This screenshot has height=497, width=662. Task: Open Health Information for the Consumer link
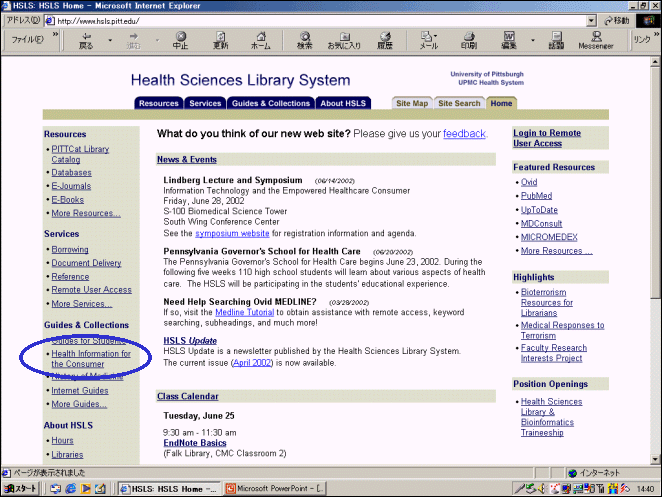tap(91, 358)
